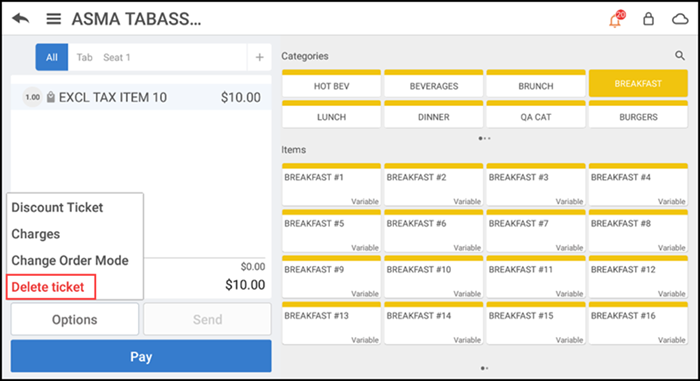Select the BURGERS category tile
Screen dimensions: 700x381
[x=638, y=114]
